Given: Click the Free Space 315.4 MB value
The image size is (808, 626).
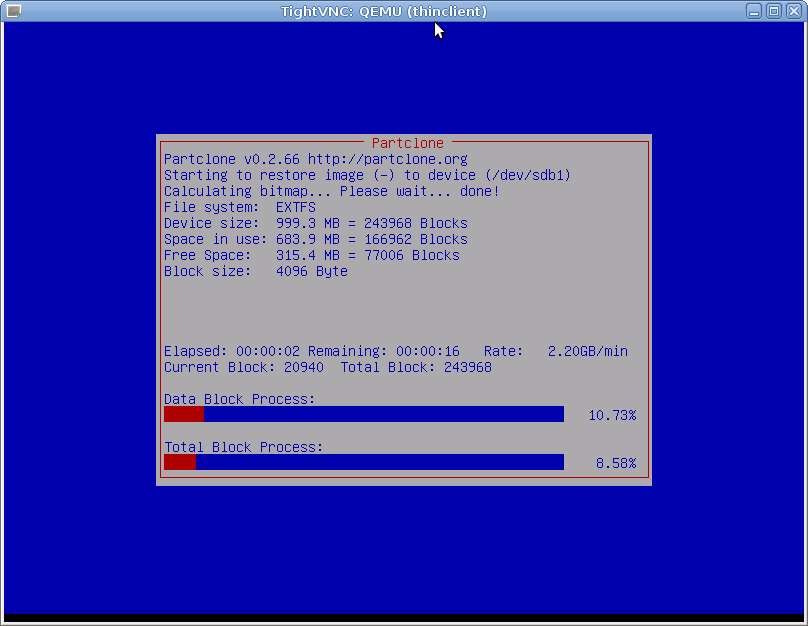Looking at the screenshot, I should pyautogui.click(x=308, y=256).
